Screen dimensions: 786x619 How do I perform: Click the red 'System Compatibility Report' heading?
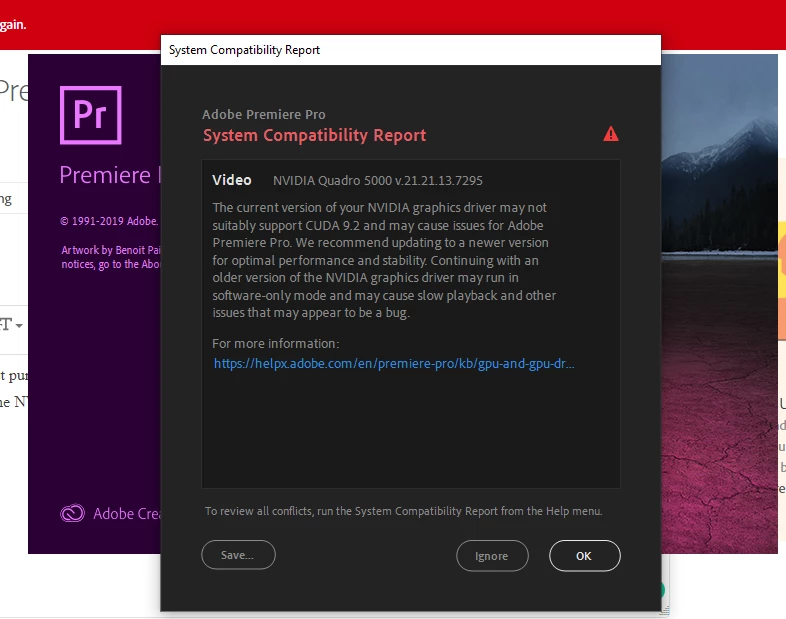[x=314, y=135]
